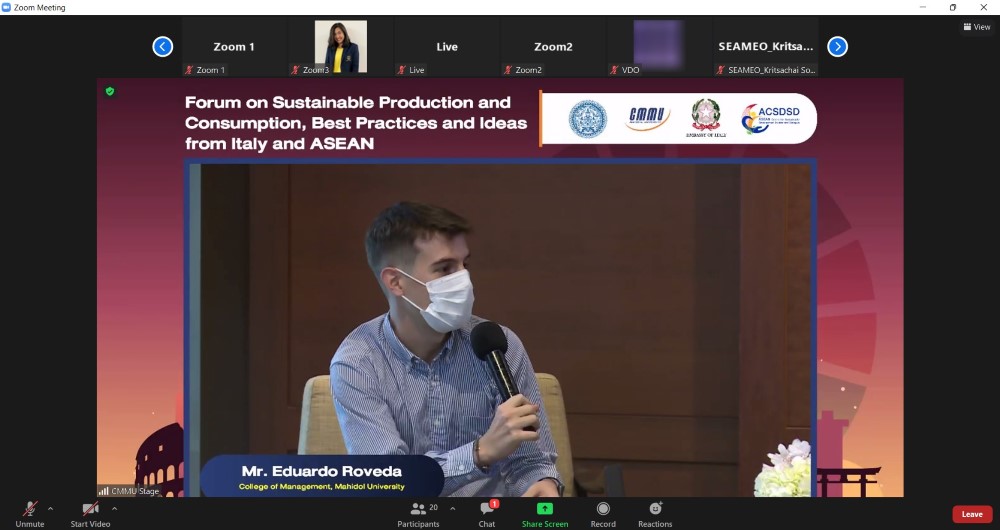Start recording with Record button

pyautogui.click(x=603, y=511)
